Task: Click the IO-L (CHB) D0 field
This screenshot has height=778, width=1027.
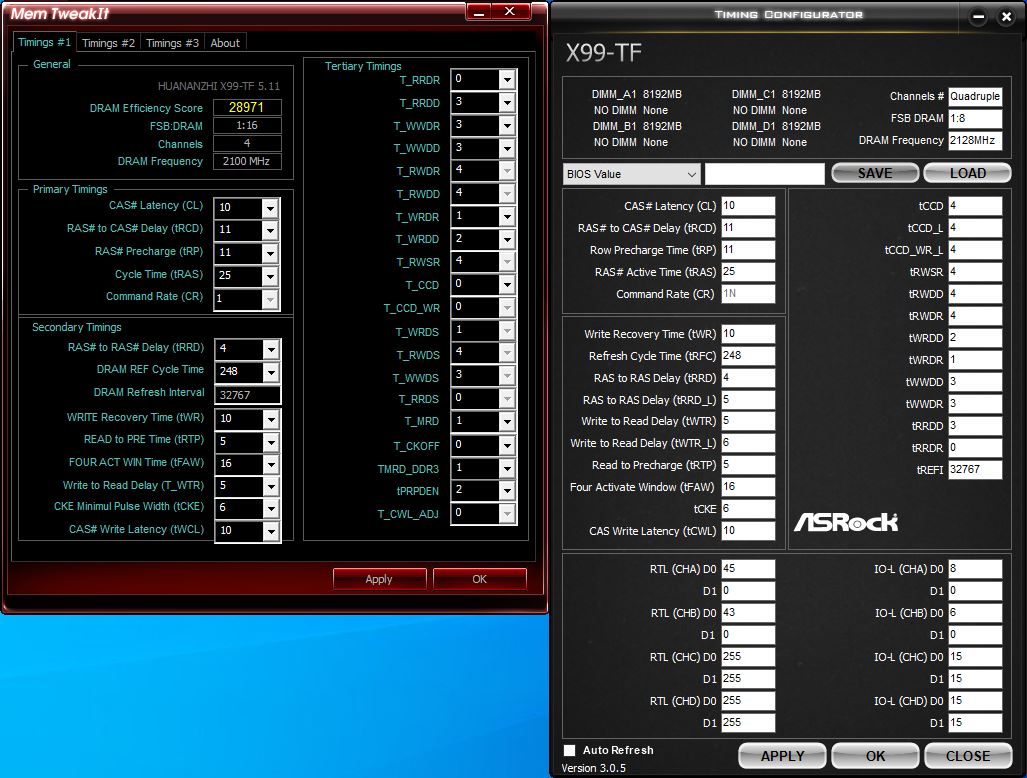Action: [x=975, y=613]
